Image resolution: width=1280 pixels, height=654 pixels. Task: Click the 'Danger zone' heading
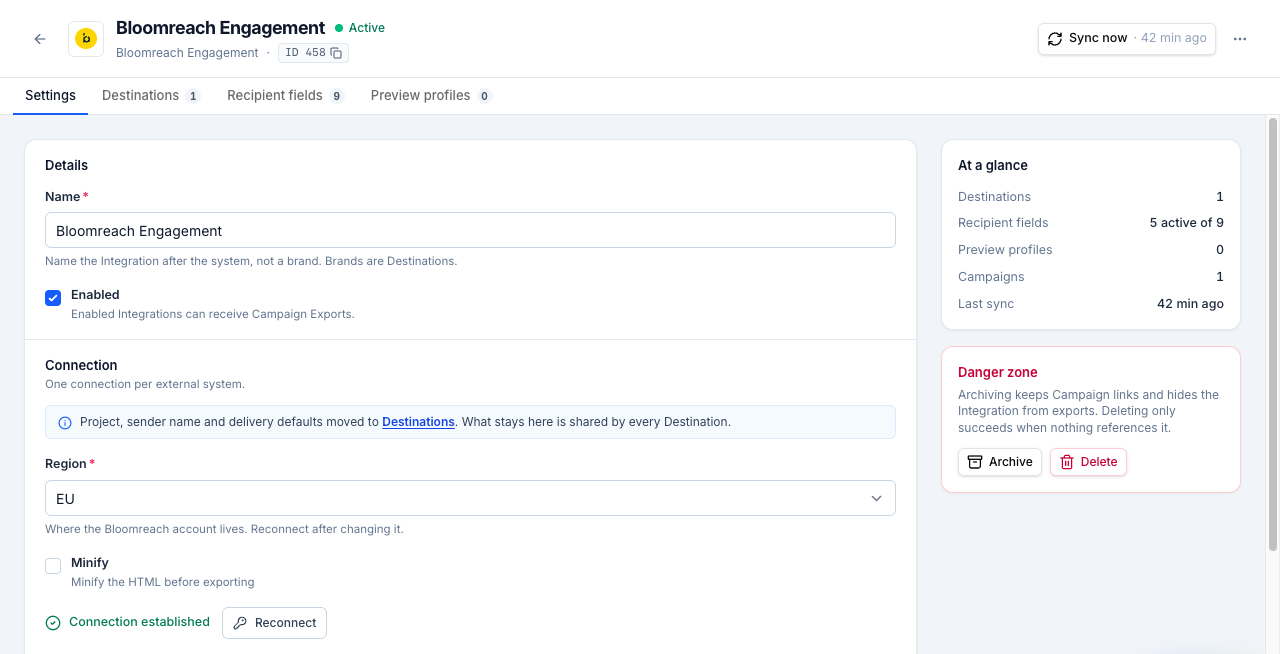pos(998,372)
